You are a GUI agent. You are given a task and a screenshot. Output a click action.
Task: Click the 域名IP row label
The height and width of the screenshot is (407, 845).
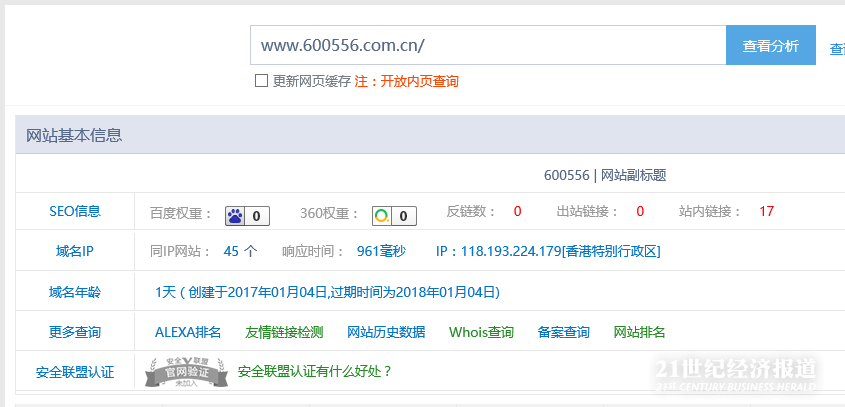pos(75,251)
